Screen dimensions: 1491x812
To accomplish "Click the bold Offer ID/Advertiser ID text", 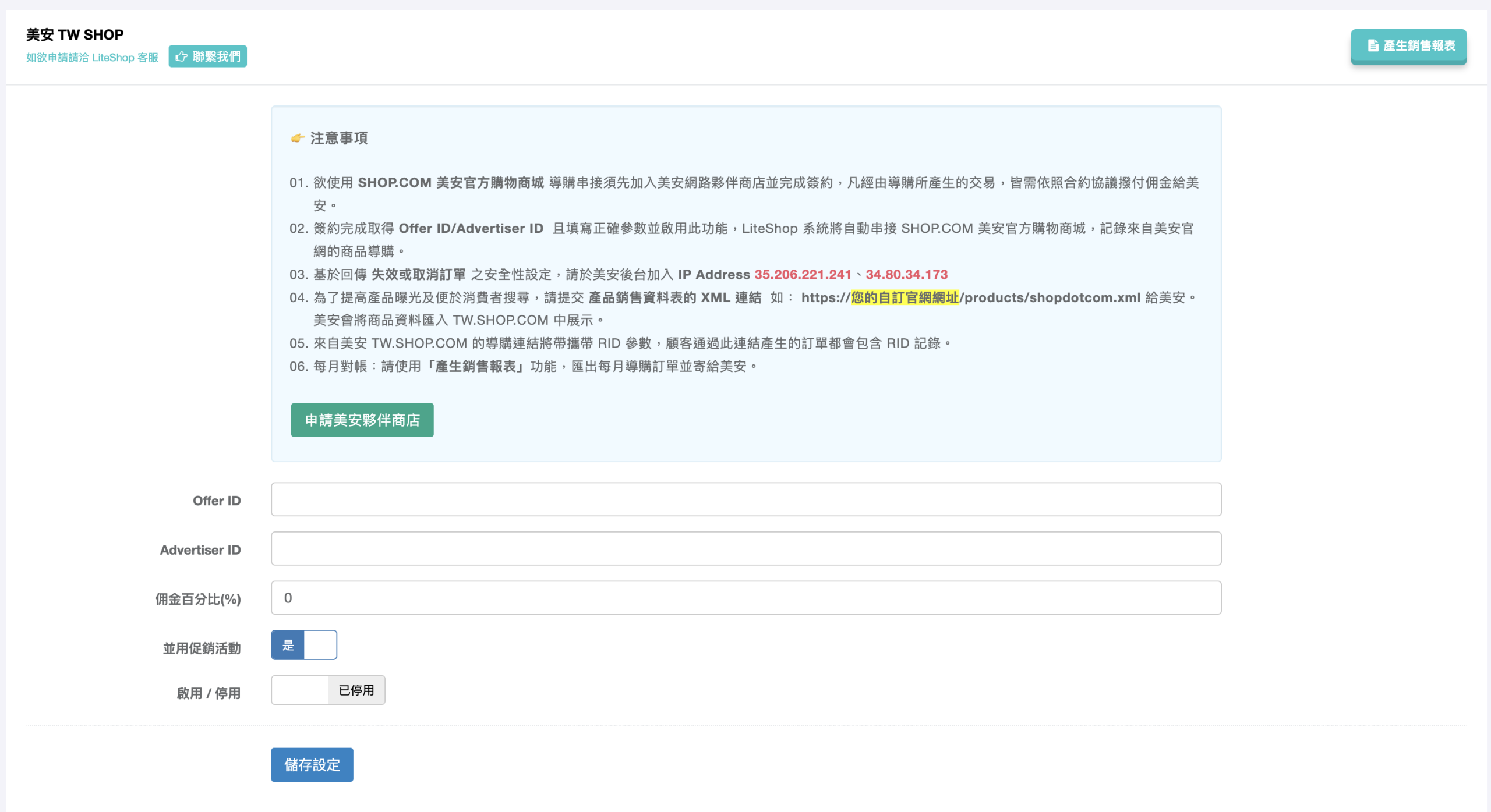I will tap(471, 228).
